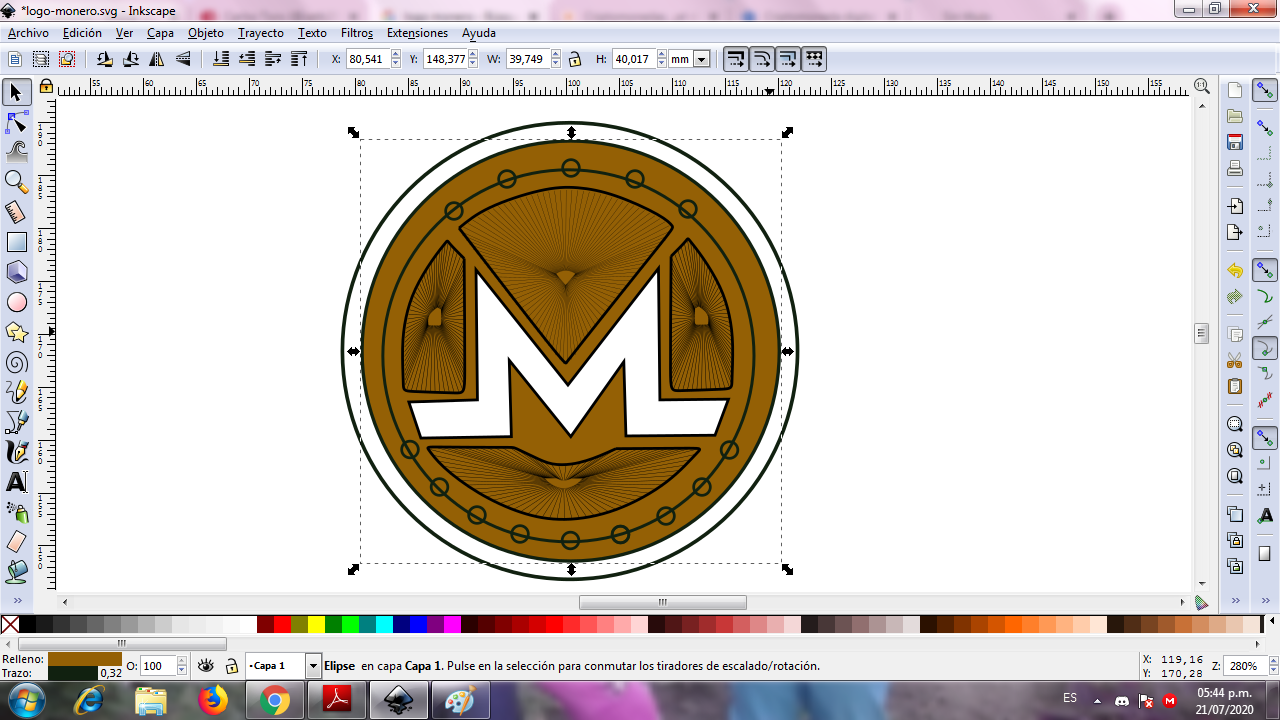Raise selection to top
This screenshot has height=720, width=1280.
(x=299, y=59)
